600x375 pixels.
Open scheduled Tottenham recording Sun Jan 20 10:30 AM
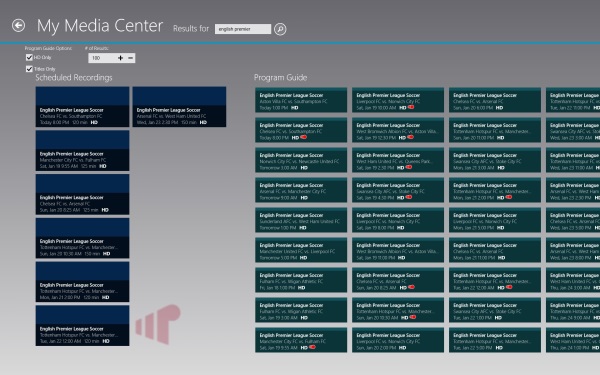click(82, 238)
